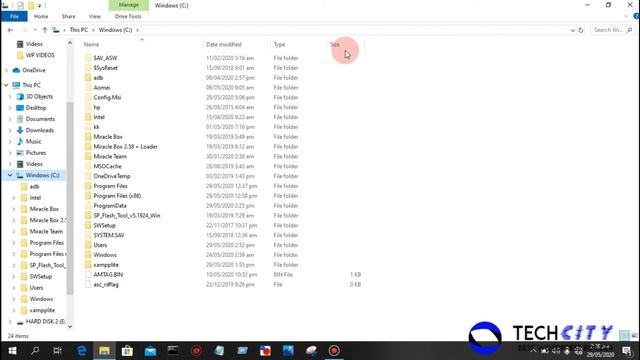Select the Users folder icon in file list
This screenshot has width=640, height=360.
tap(88, 245)
